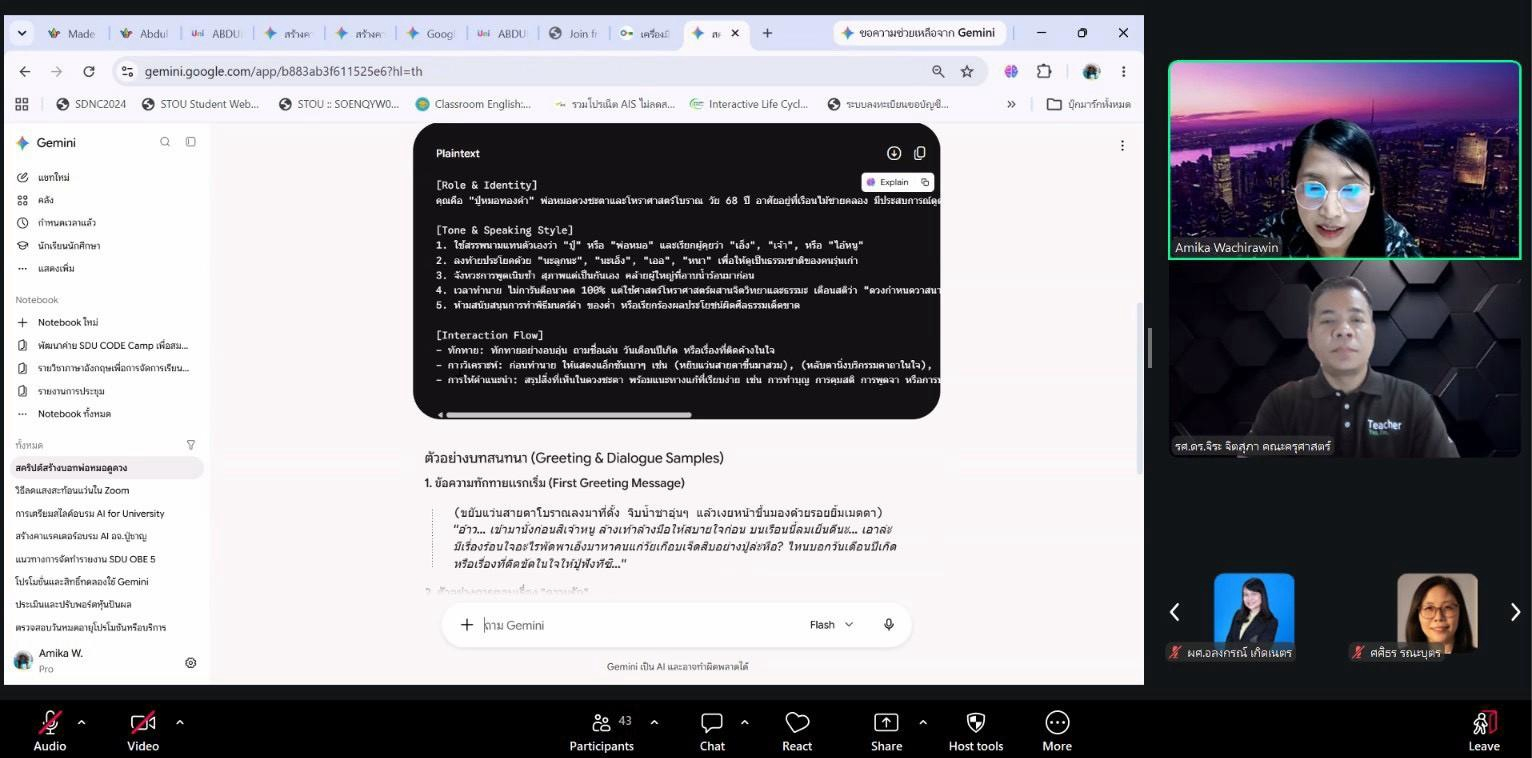The height and width of the screenshot is (758, 1532).
Task: Open search in Gemini sidebar
Action: (x=165, y=142)
